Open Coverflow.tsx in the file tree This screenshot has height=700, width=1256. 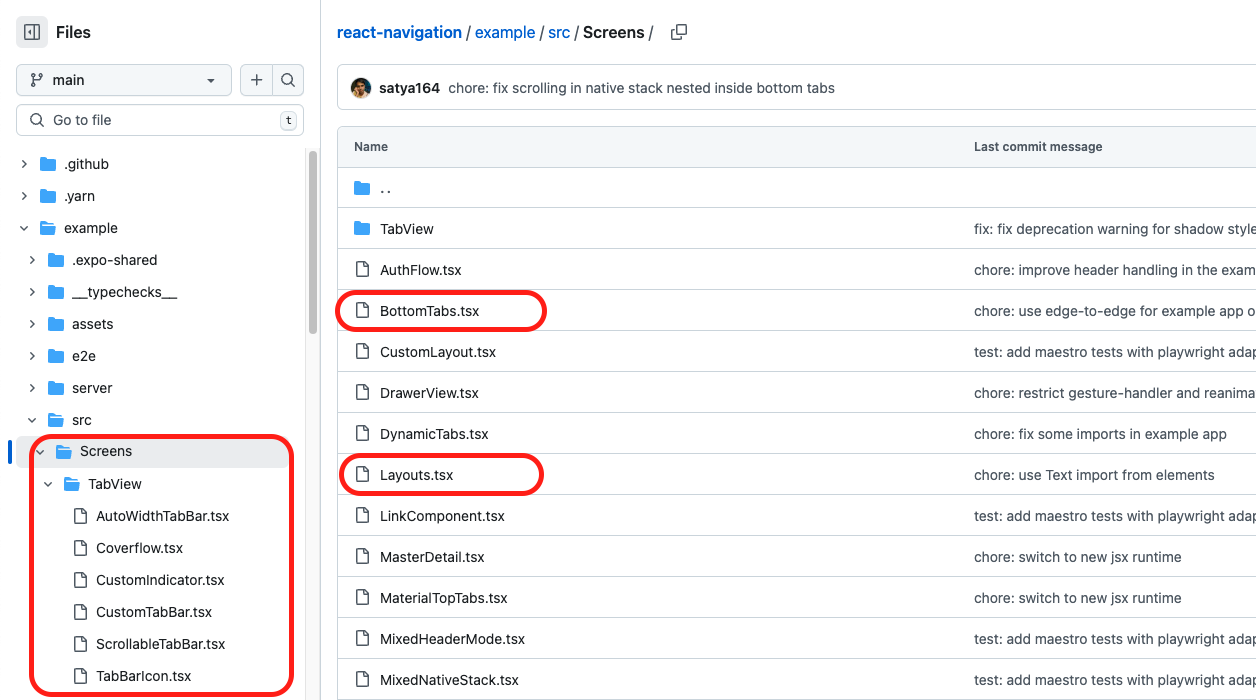pyautogui.click(x=140, y=548)
